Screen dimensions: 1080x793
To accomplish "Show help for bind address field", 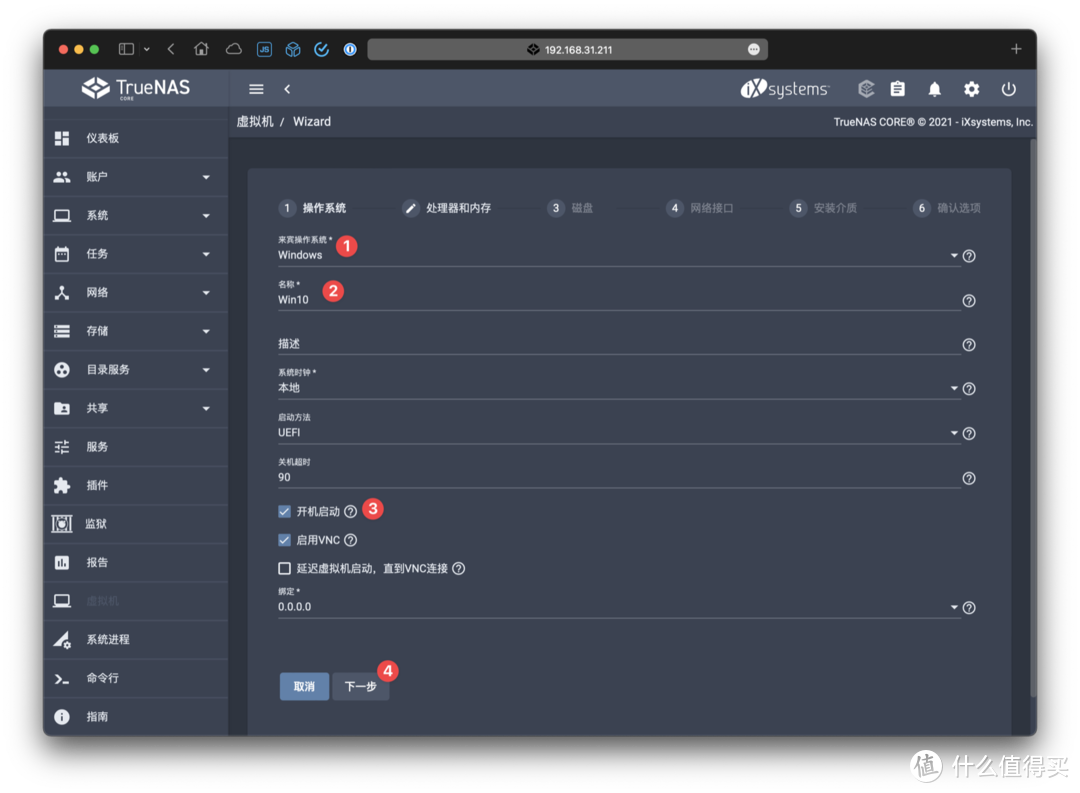I will 969,608.
